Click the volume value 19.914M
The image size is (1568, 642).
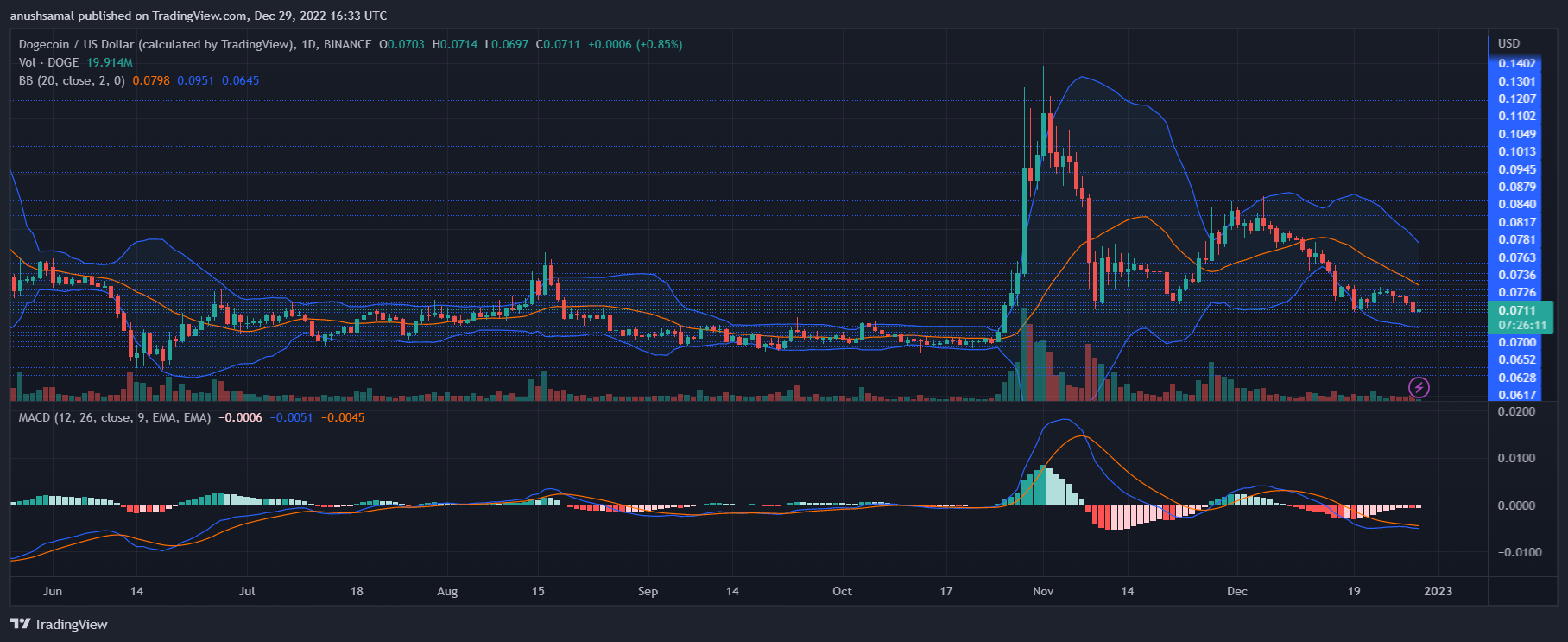tap(110, 62)
